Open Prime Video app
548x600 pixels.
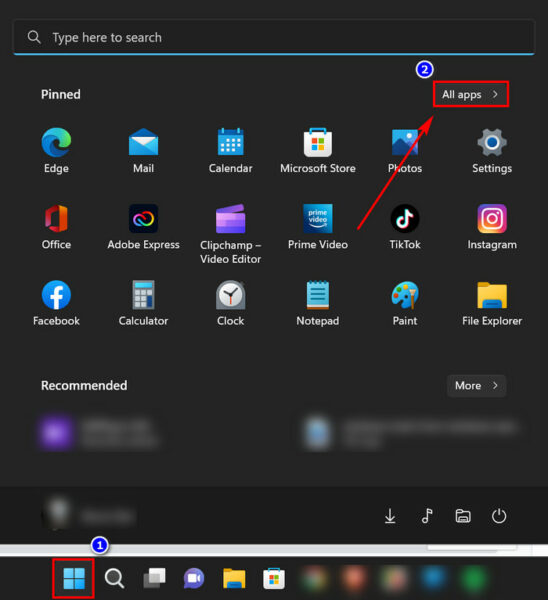tap(318, 227)
